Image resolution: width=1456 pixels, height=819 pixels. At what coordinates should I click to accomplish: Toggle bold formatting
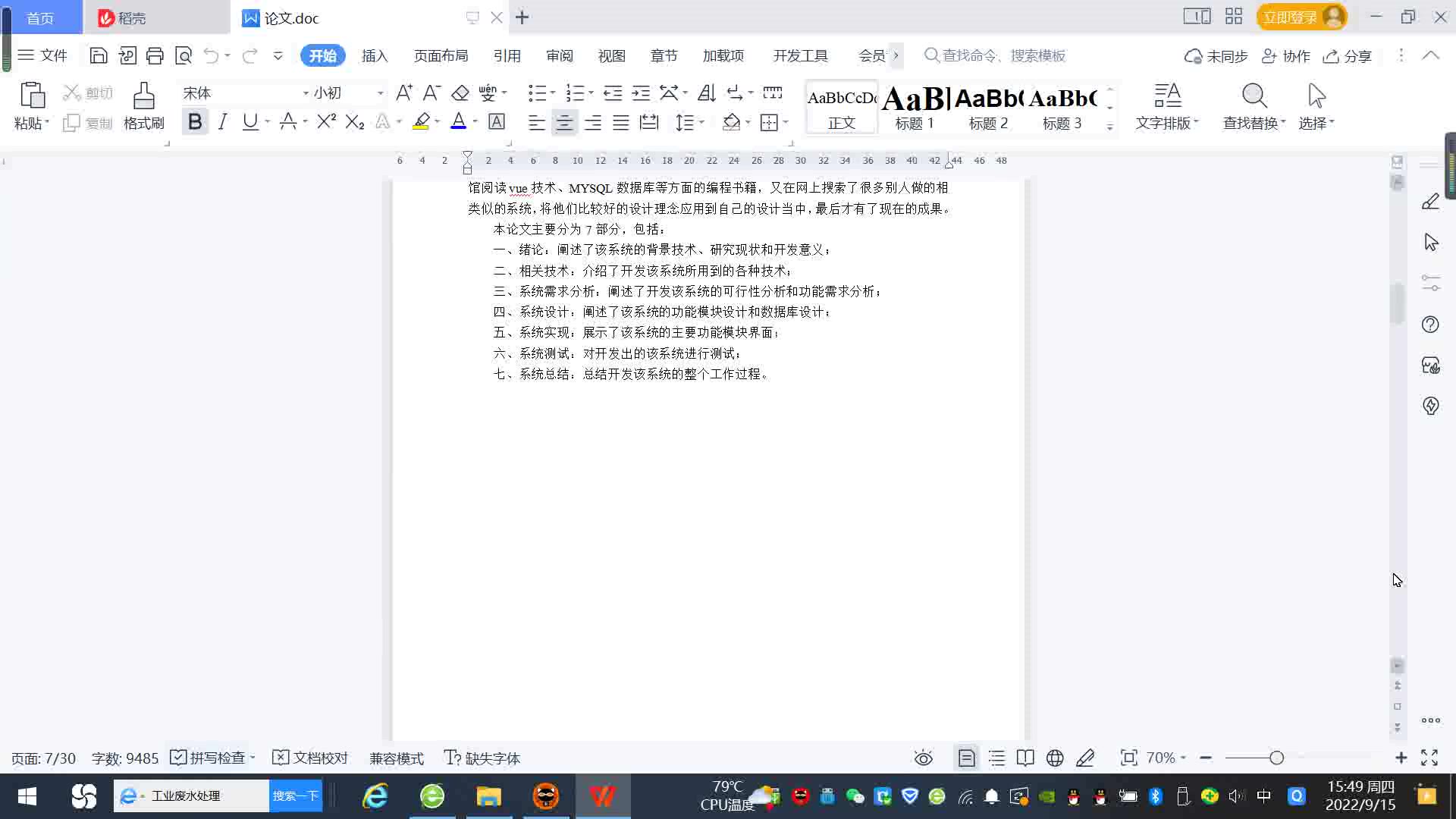195,122
